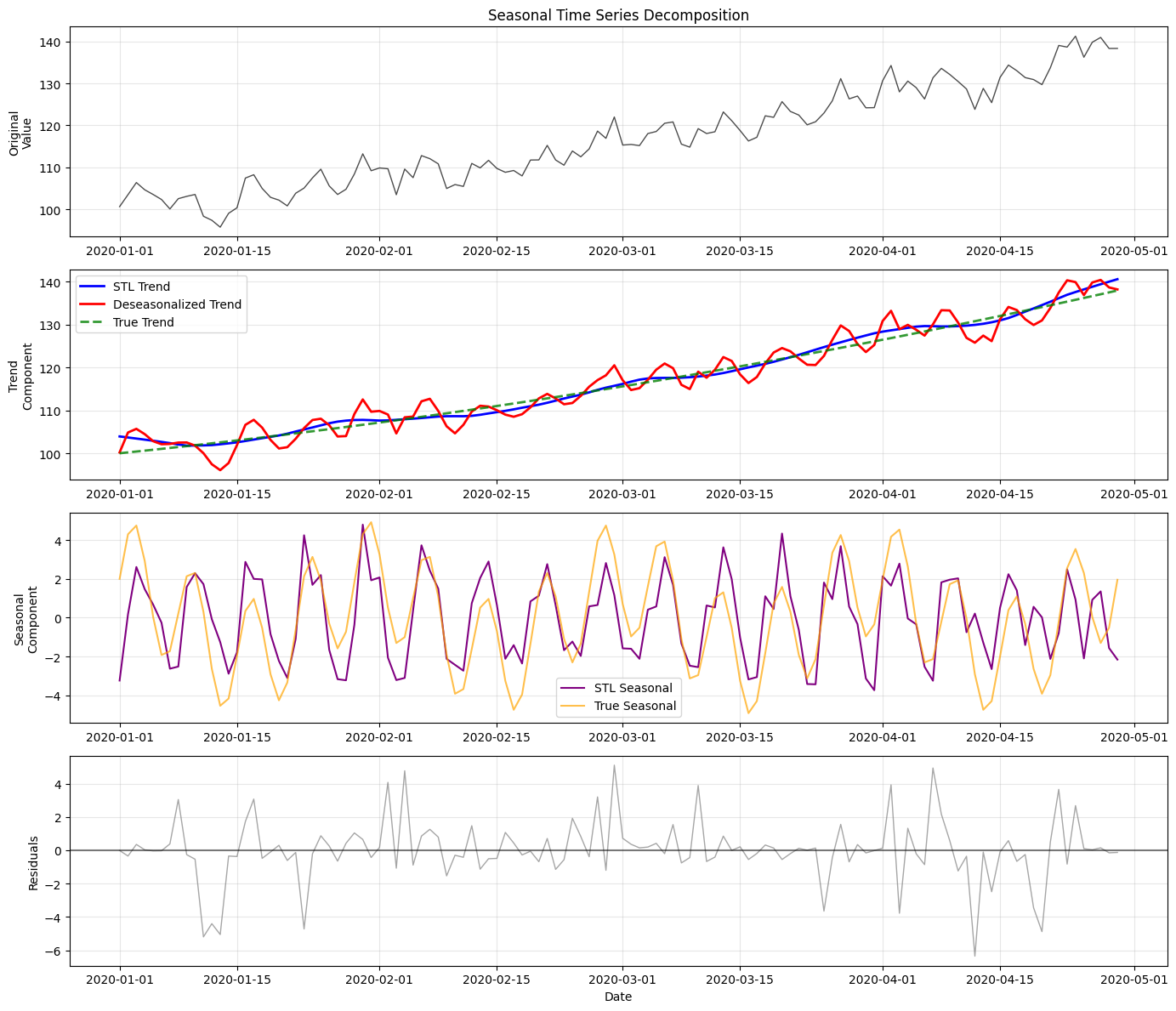This screenshot has height=1011, width=1176.
Task: Select the STL Trend legend label
Action: pyautogui.click(x=141, y=287)
